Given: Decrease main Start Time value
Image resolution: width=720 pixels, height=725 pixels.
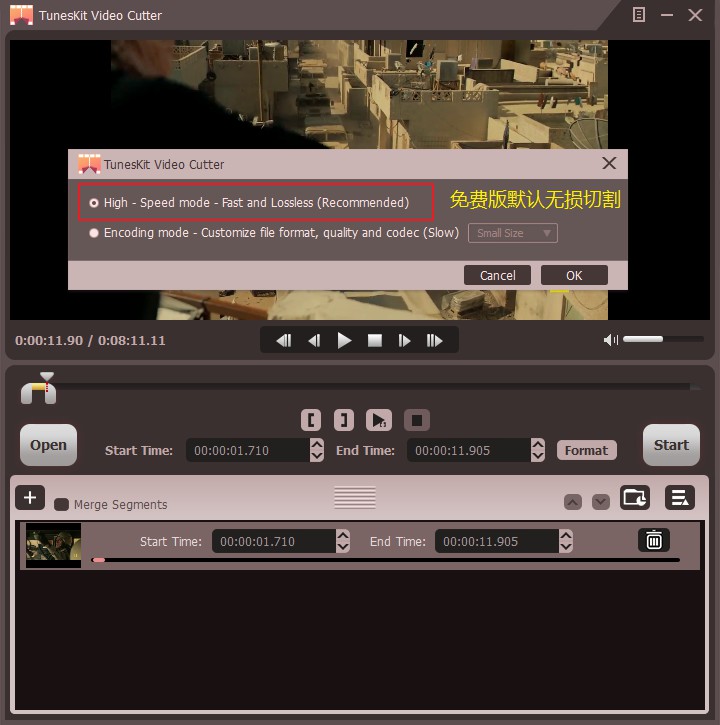Looking at the screenshot, I should coord(317,456).
